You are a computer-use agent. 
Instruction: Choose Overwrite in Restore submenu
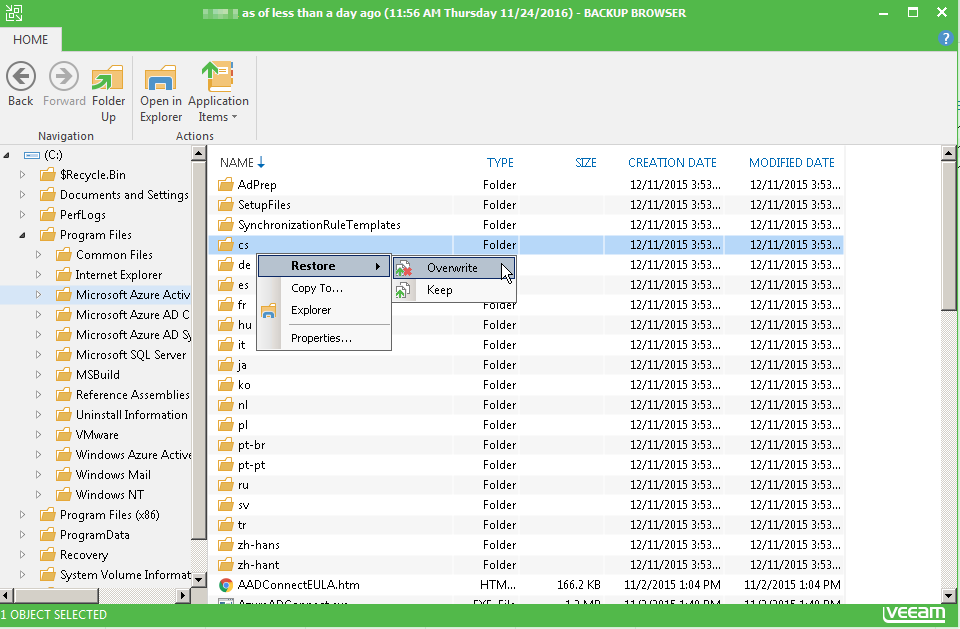click(454, 268)
